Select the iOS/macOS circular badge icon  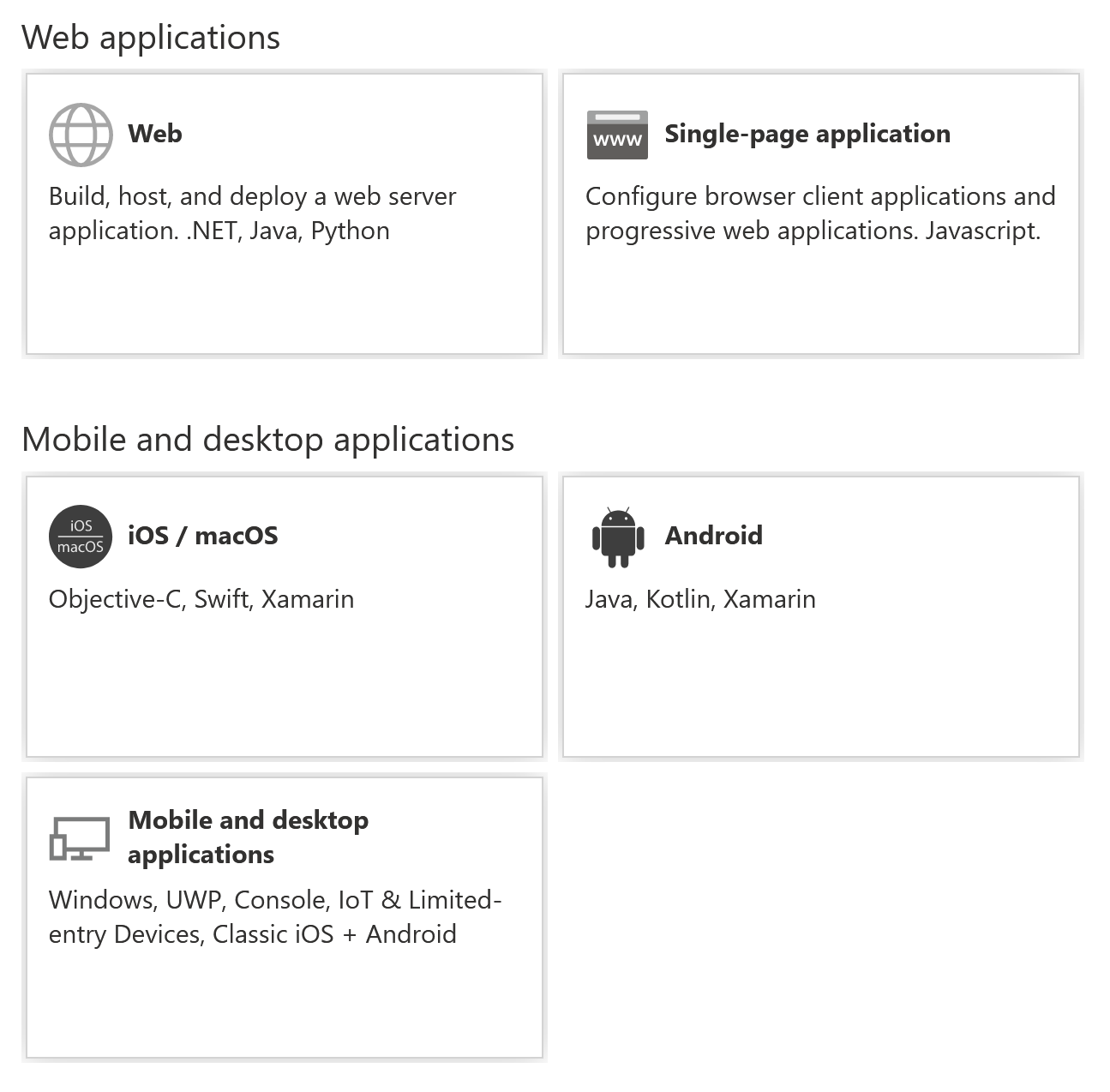(79, 536)
